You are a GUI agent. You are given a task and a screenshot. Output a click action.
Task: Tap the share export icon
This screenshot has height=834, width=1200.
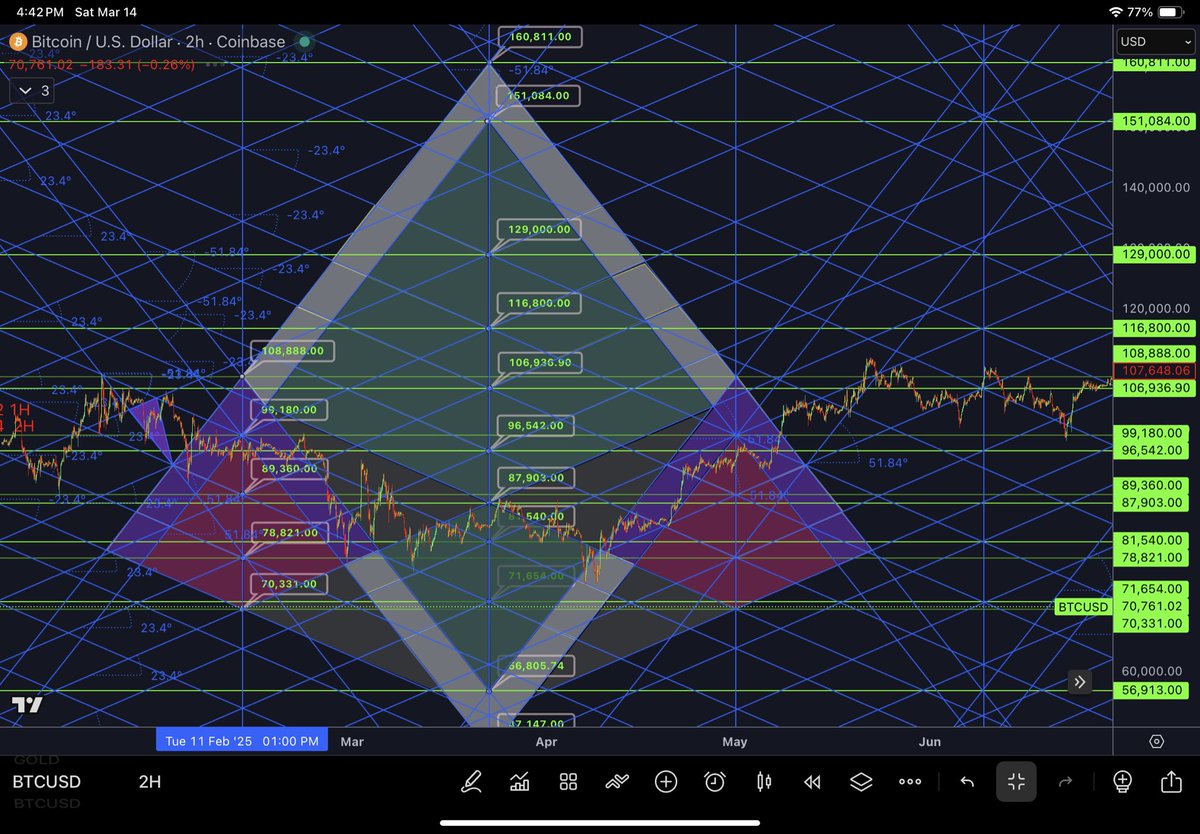(x=1169, y=782)
